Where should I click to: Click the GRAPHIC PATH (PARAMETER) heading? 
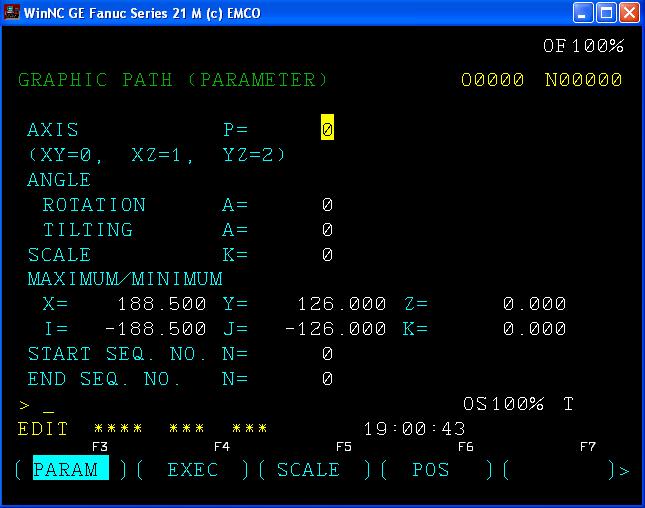coord(173,80)
